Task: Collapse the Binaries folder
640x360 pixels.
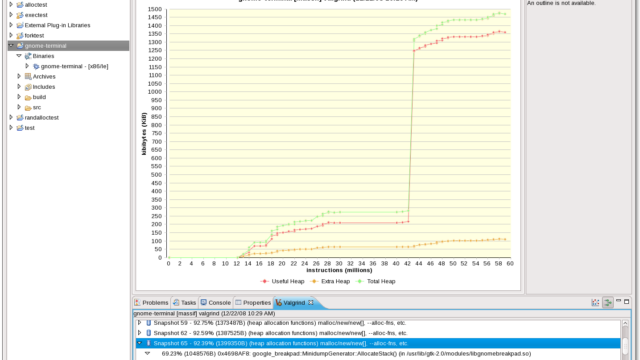Action: 19,56
